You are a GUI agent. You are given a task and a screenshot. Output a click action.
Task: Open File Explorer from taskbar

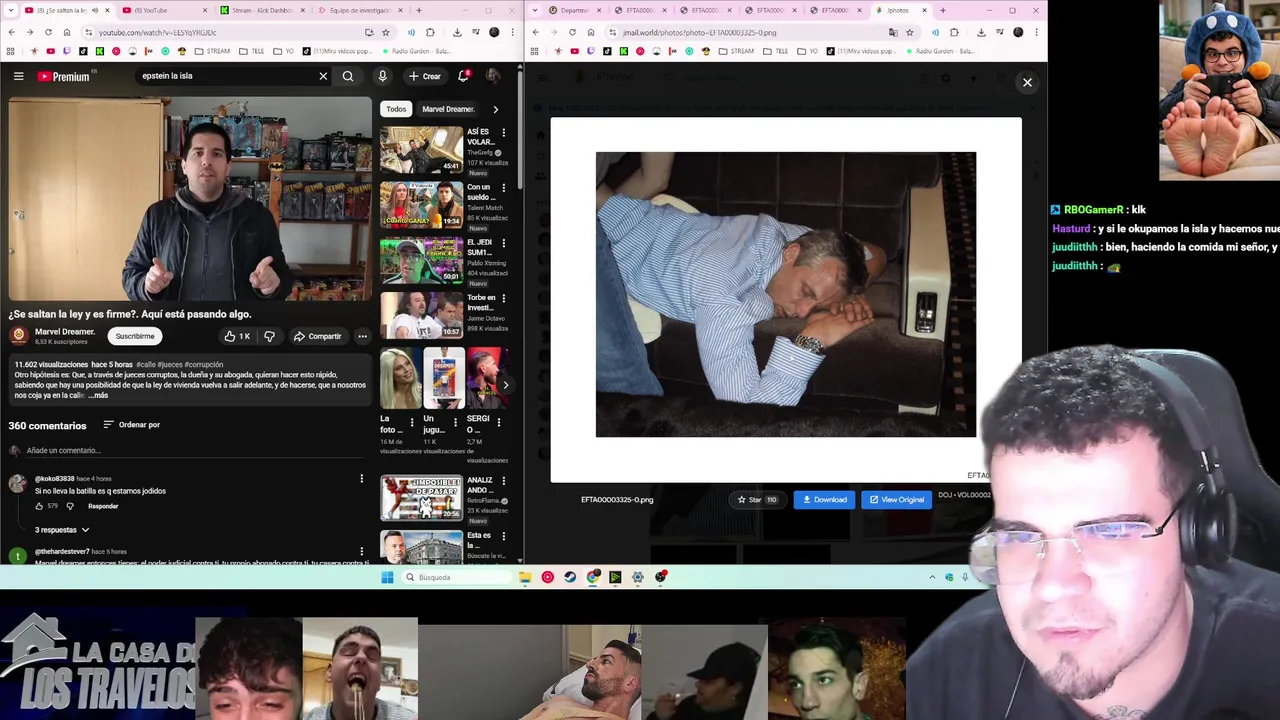525,577
